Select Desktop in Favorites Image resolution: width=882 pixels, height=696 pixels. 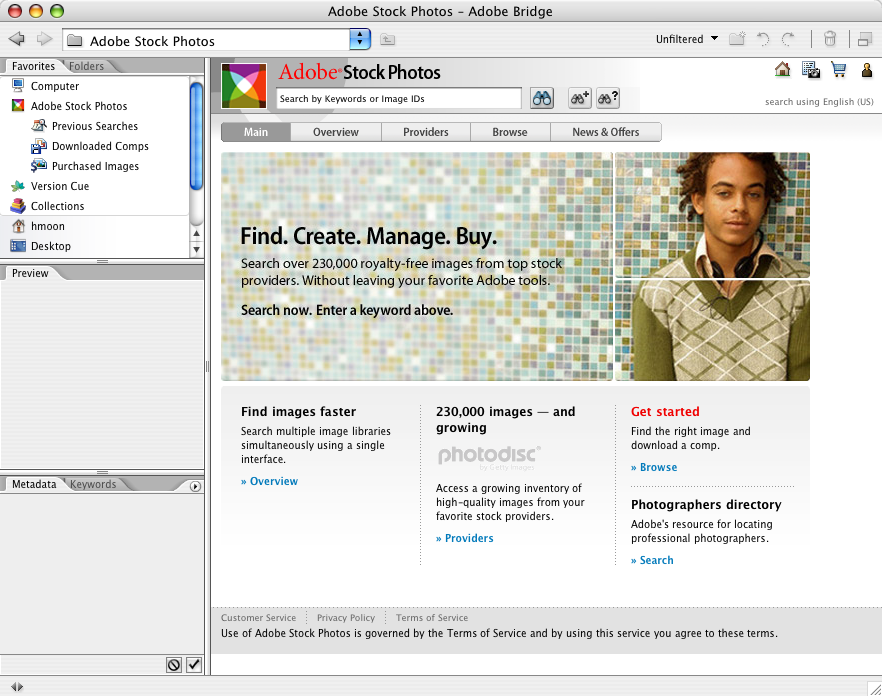click(x=51, y=246)
